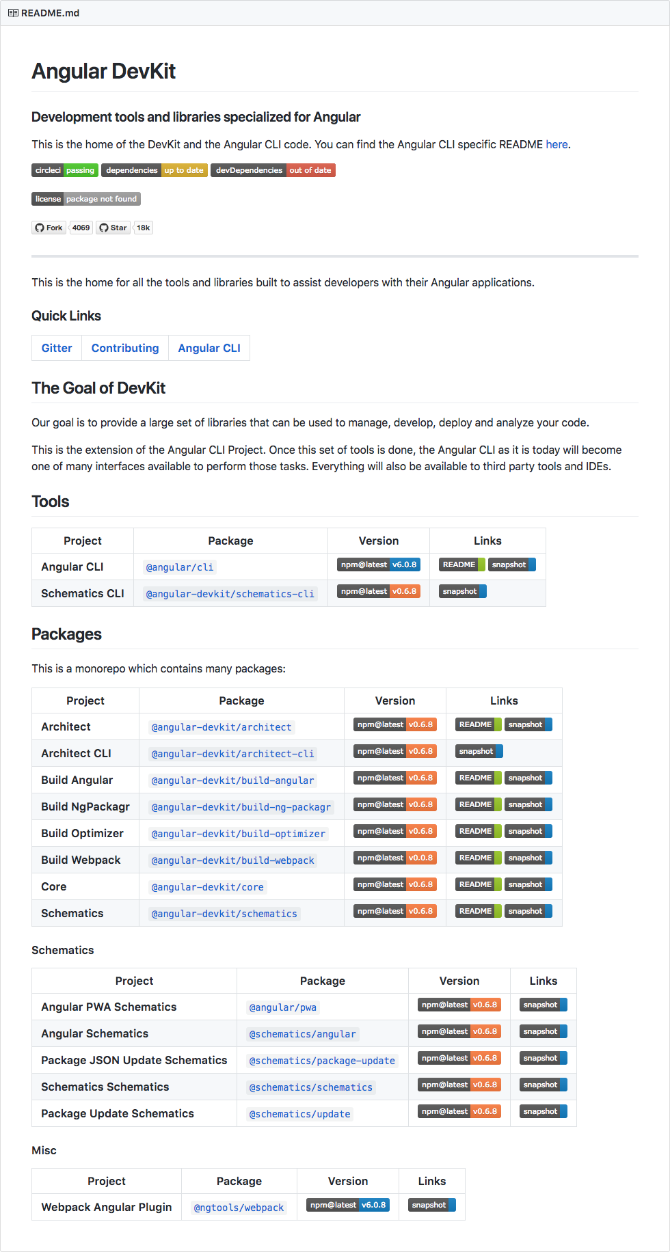Image resolution: width=670 pixels, height=1252 pixels.
Task: Open the Contributing quick link
Action: coord(125,348)
